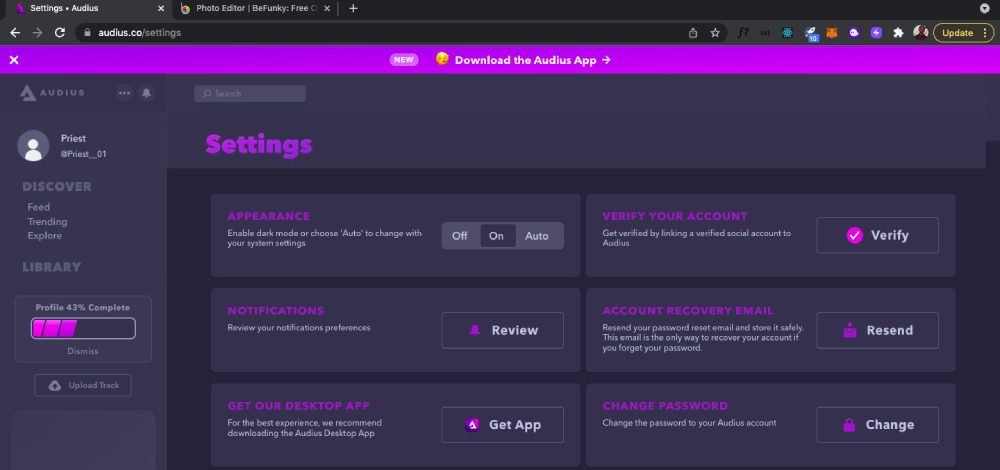Reload the page using the refresh icon
This screenshot has width=1000, height=470.
click(60, 32)
